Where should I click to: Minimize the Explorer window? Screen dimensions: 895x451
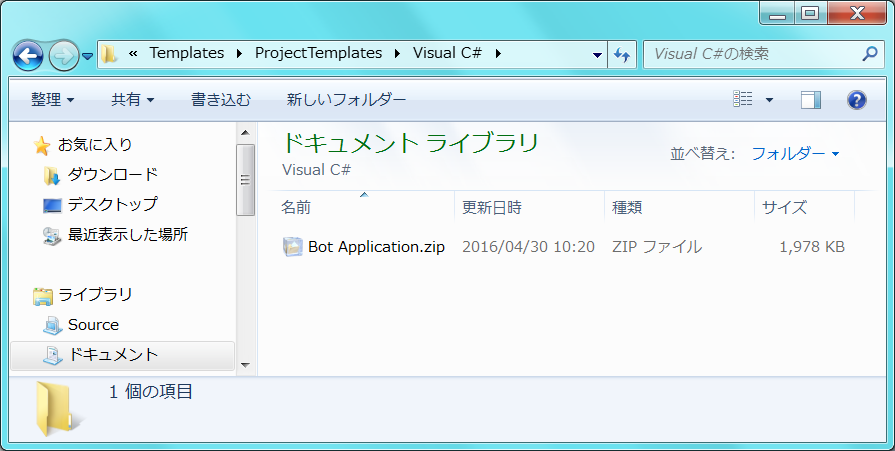777,14
